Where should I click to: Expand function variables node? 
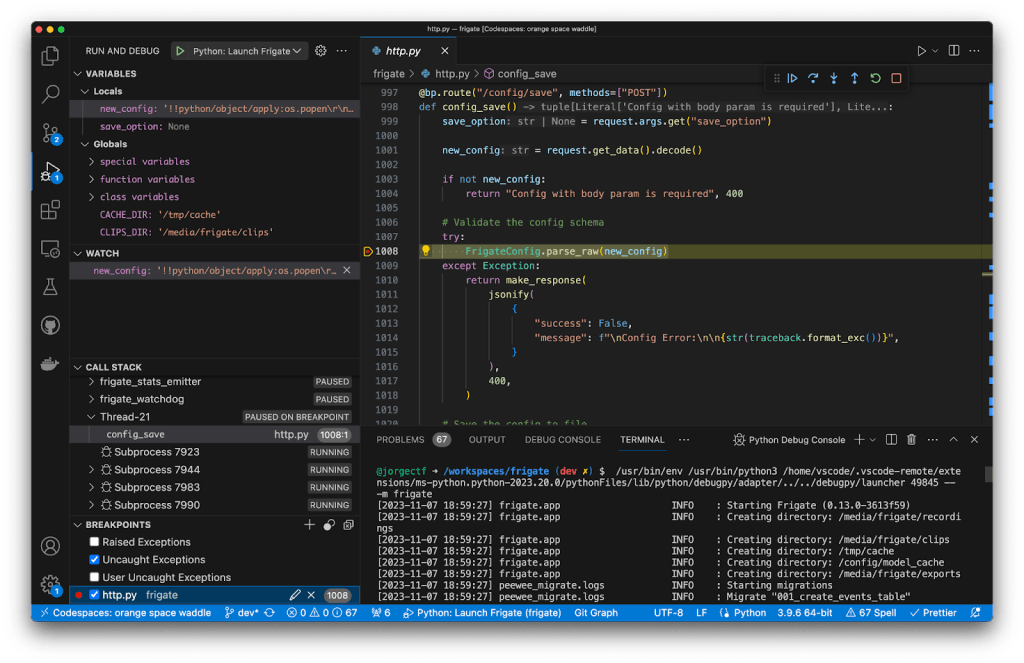point(91,180)
